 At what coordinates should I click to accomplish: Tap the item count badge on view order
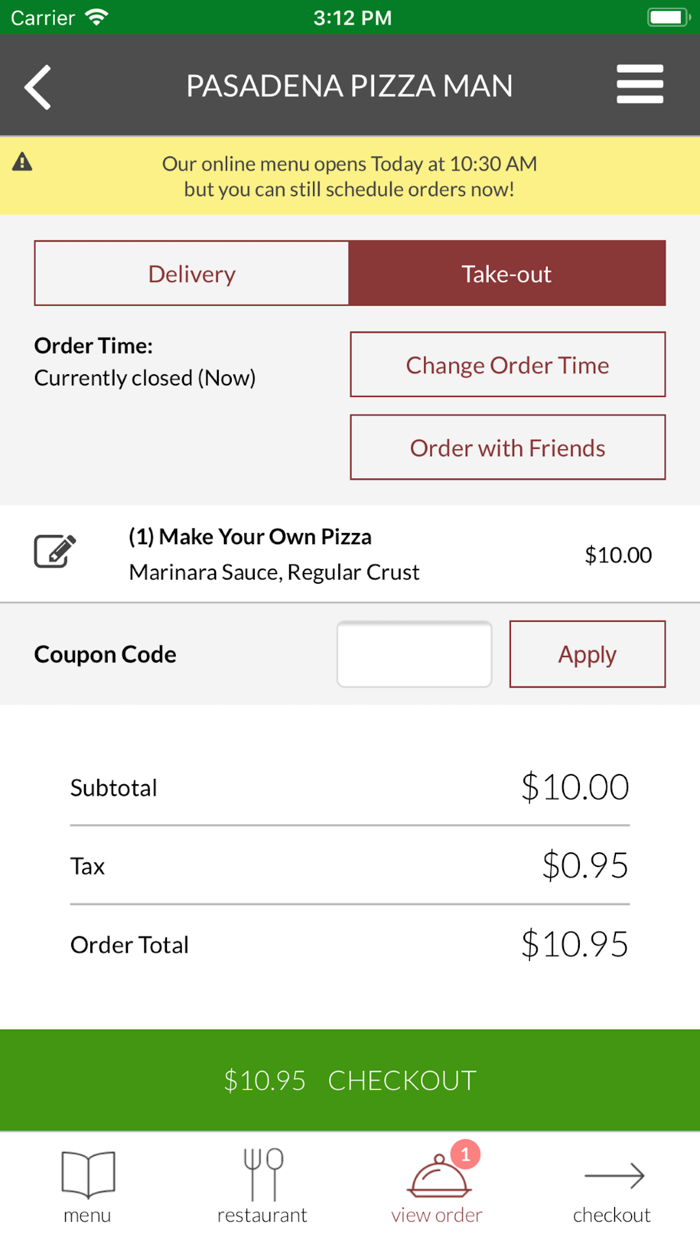[x=465, y=1153]
